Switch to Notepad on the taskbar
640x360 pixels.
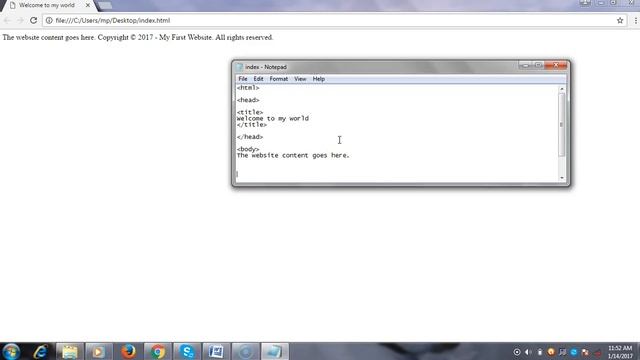[x=275, y=351]
